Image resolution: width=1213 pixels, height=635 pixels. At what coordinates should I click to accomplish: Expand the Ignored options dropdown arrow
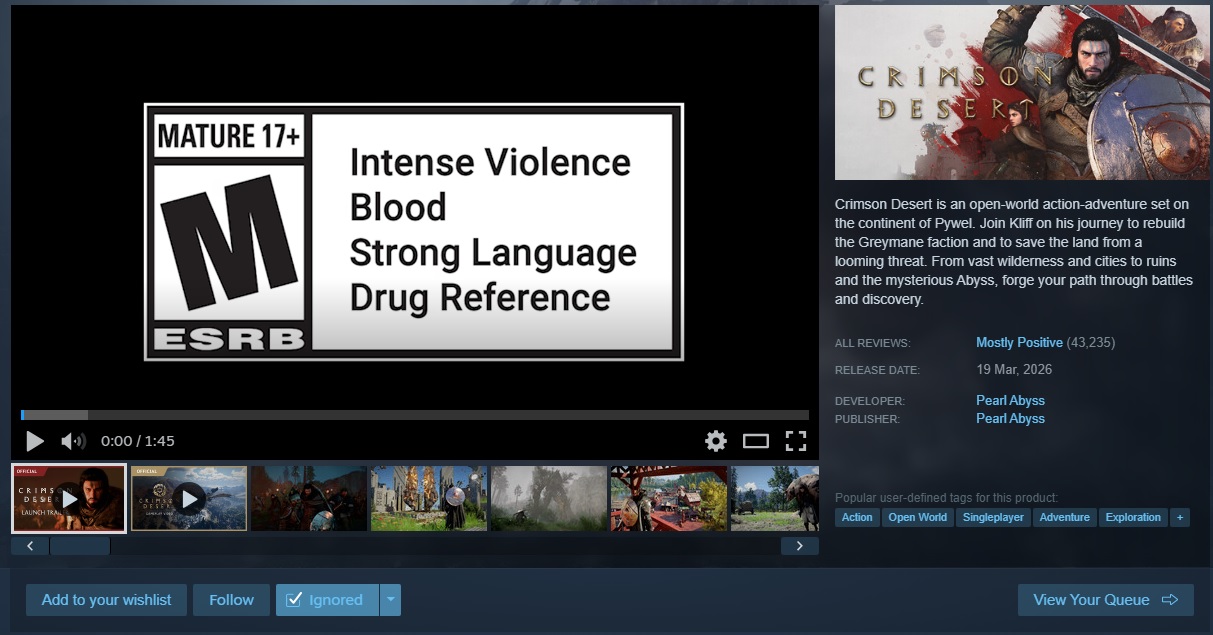390,600
